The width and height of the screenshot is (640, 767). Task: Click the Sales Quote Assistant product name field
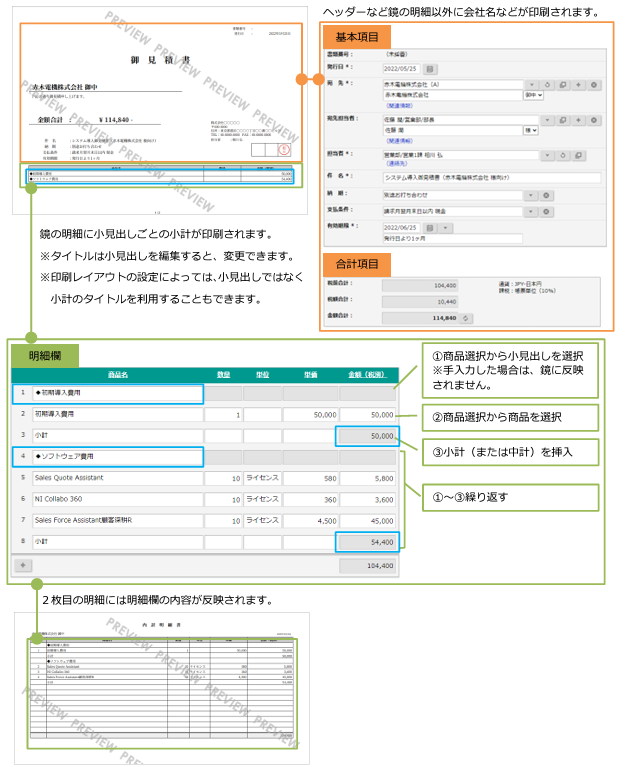click(x=117, y=478)
